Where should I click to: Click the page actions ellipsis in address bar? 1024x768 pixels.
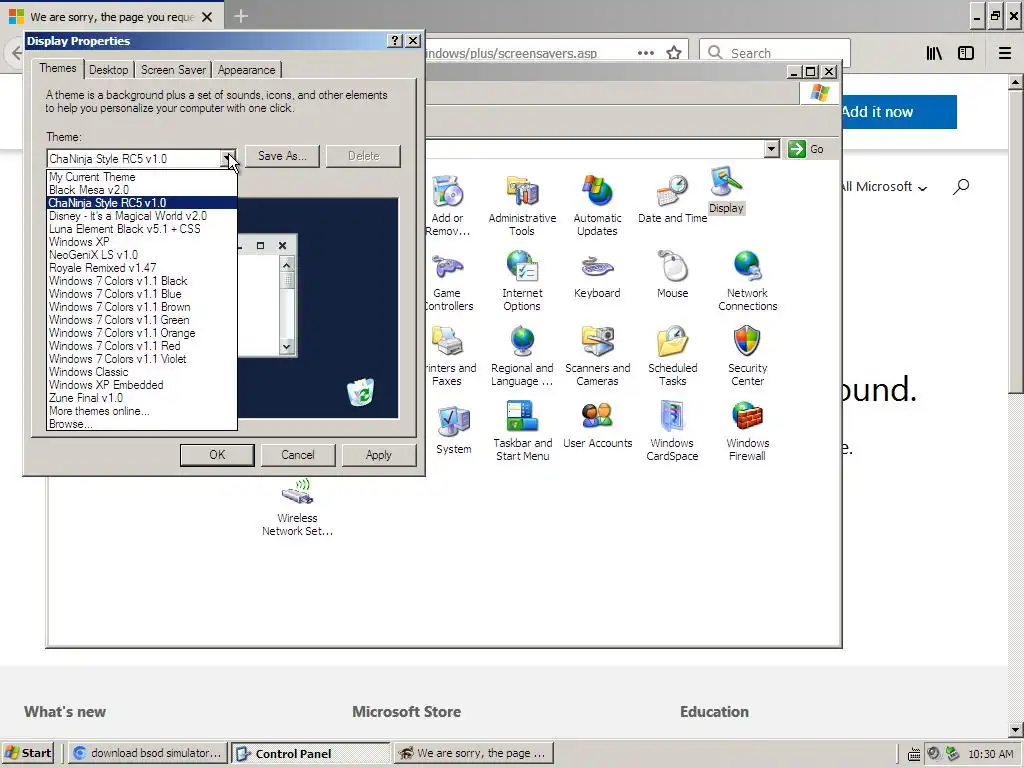[645, 53]
